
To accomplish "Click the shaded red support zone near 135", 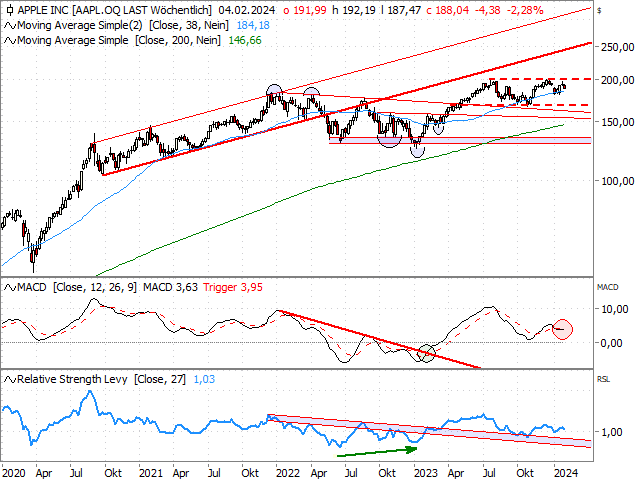I will (460, 140).
